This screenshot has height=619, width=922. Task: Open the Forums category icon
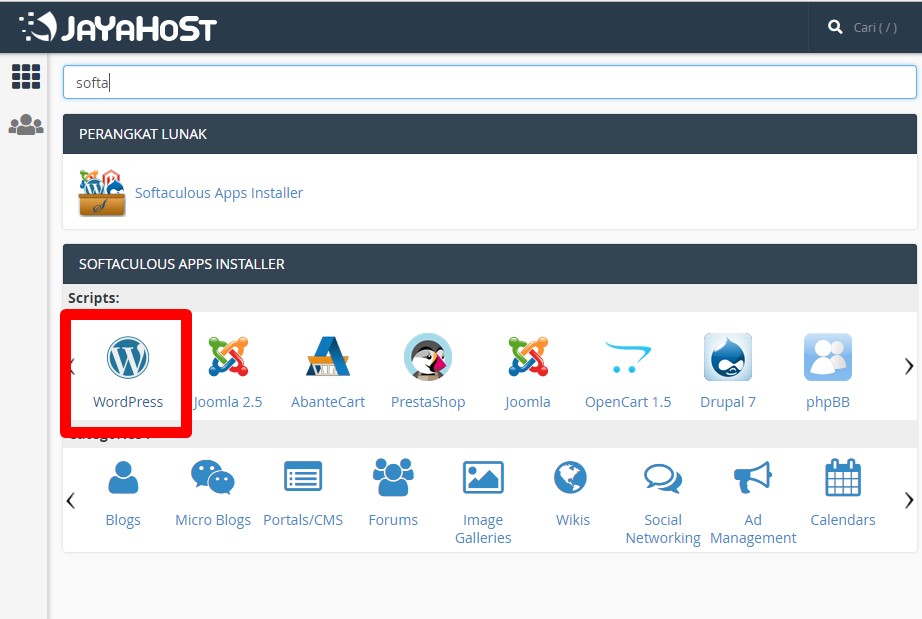tap(393, 477)
